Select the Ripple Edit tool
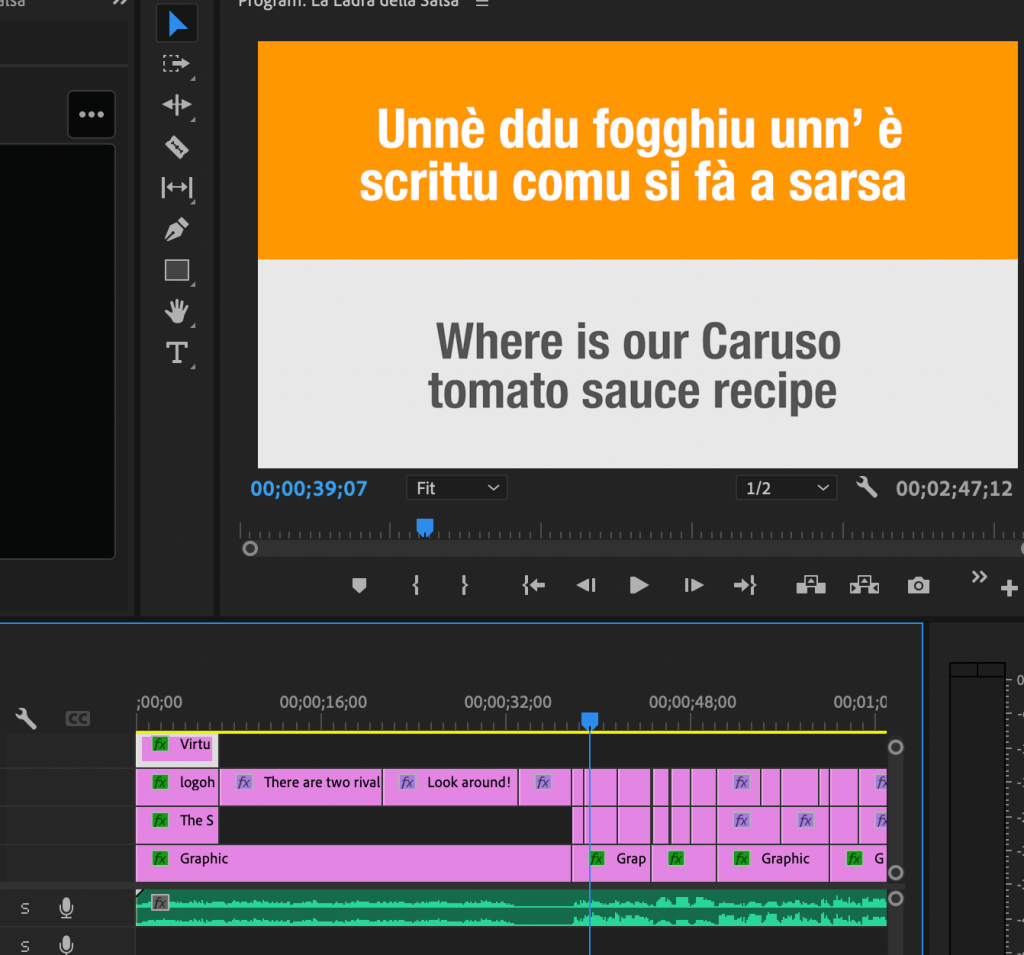 click(176, 105)
